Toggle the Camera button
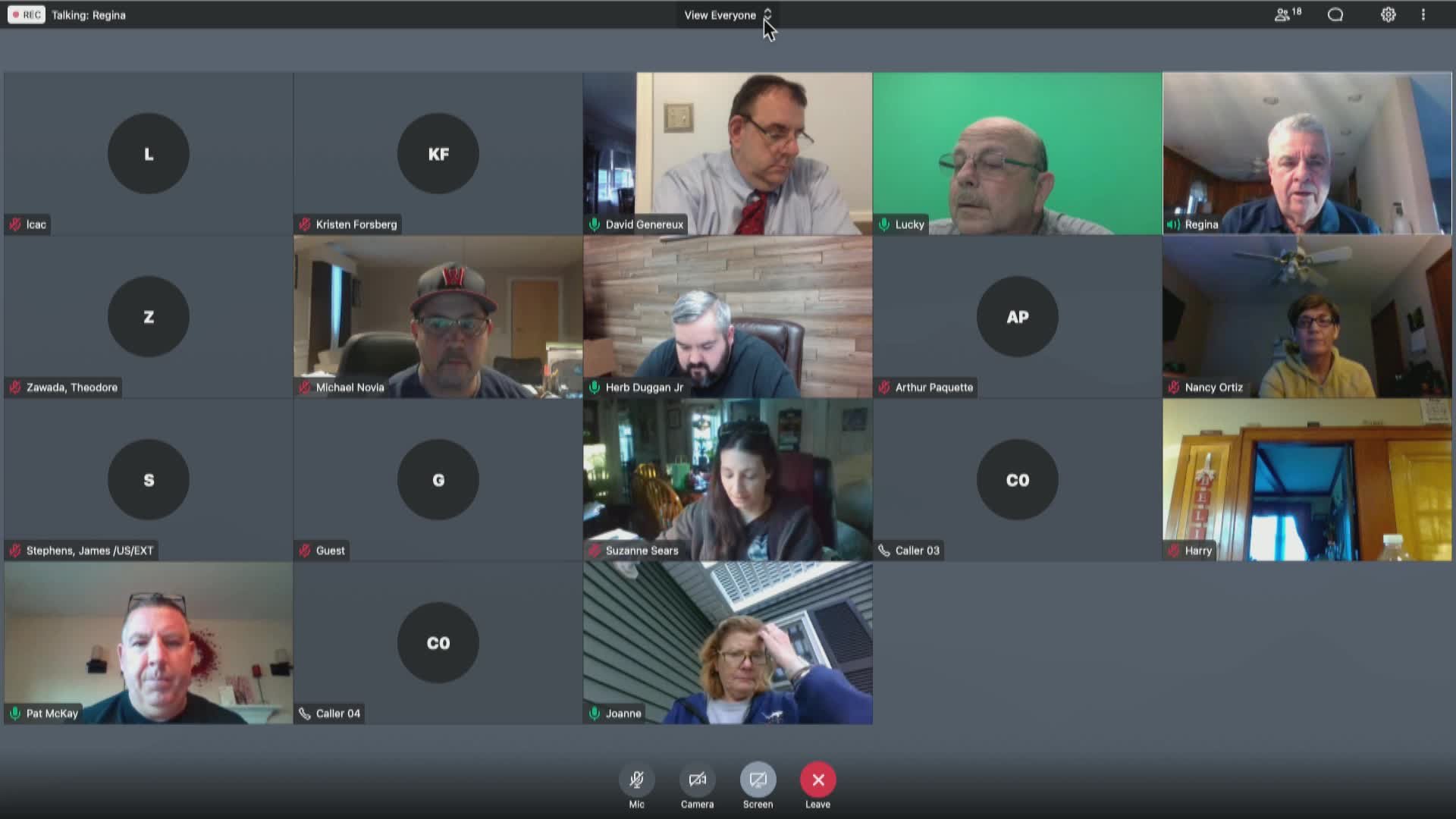This screenshot has height=819, width=1456. pyautogui.click(x=697, y=780)
